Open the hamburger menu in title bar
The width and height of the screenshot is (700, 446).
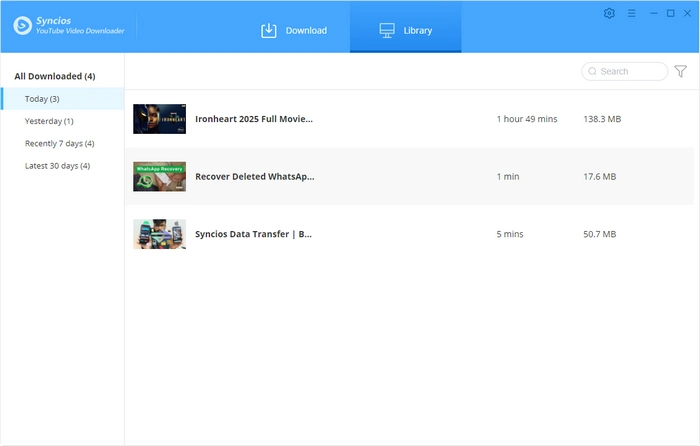pos(631,13)
